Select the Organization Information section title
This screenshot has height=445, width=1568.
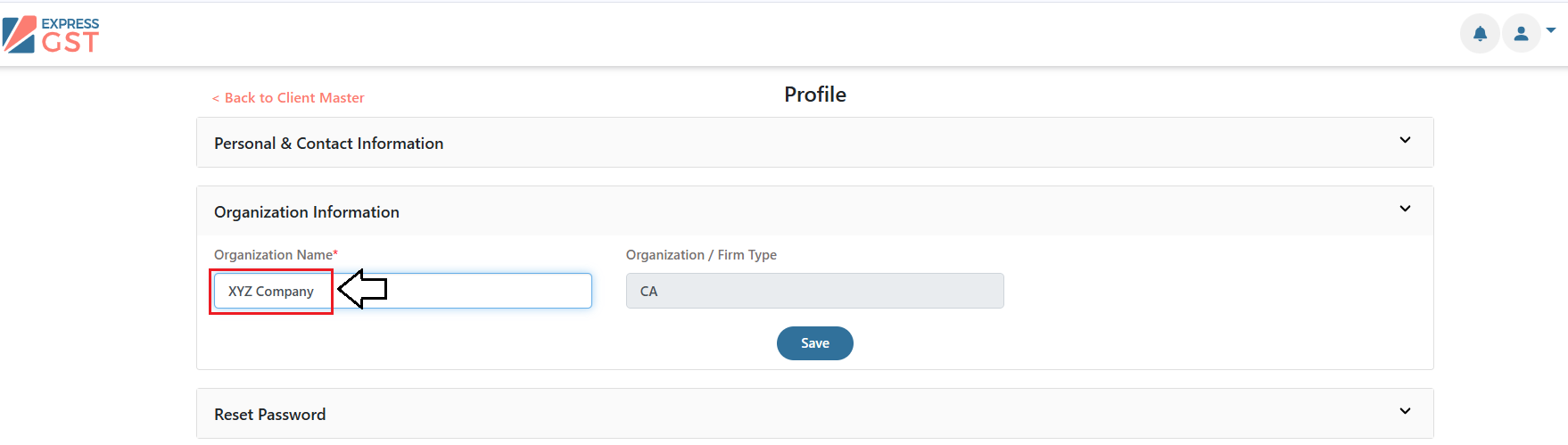tap(307, 212)
